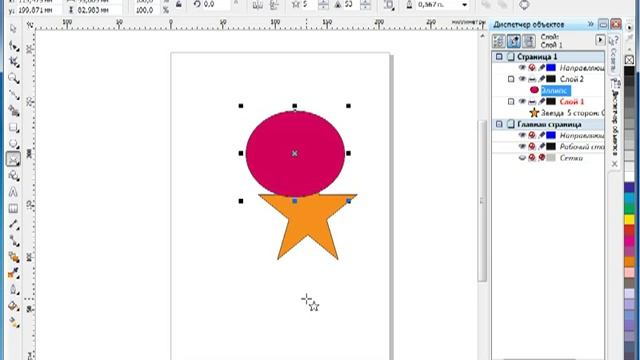The width and height of the screenshot is (640, 360).
Task: Collapse the Главная страница node
Action: pyautogui.click(x=499, y=124)
